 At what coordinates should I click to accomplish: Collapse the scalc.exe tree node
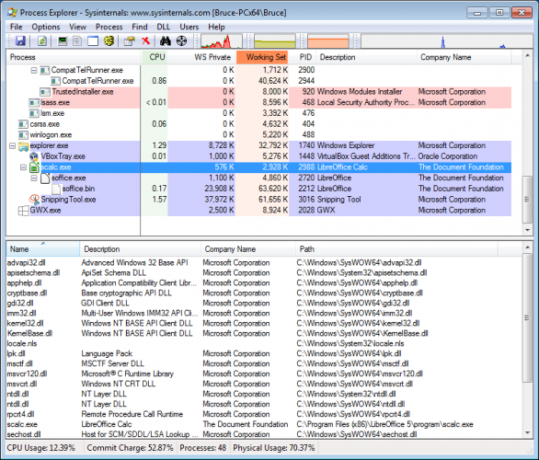click(x=23, y=167)
